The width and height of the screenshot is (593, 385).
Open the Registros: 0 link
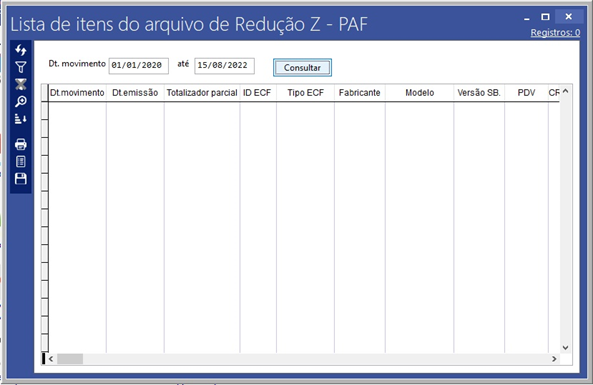point(555,33)
